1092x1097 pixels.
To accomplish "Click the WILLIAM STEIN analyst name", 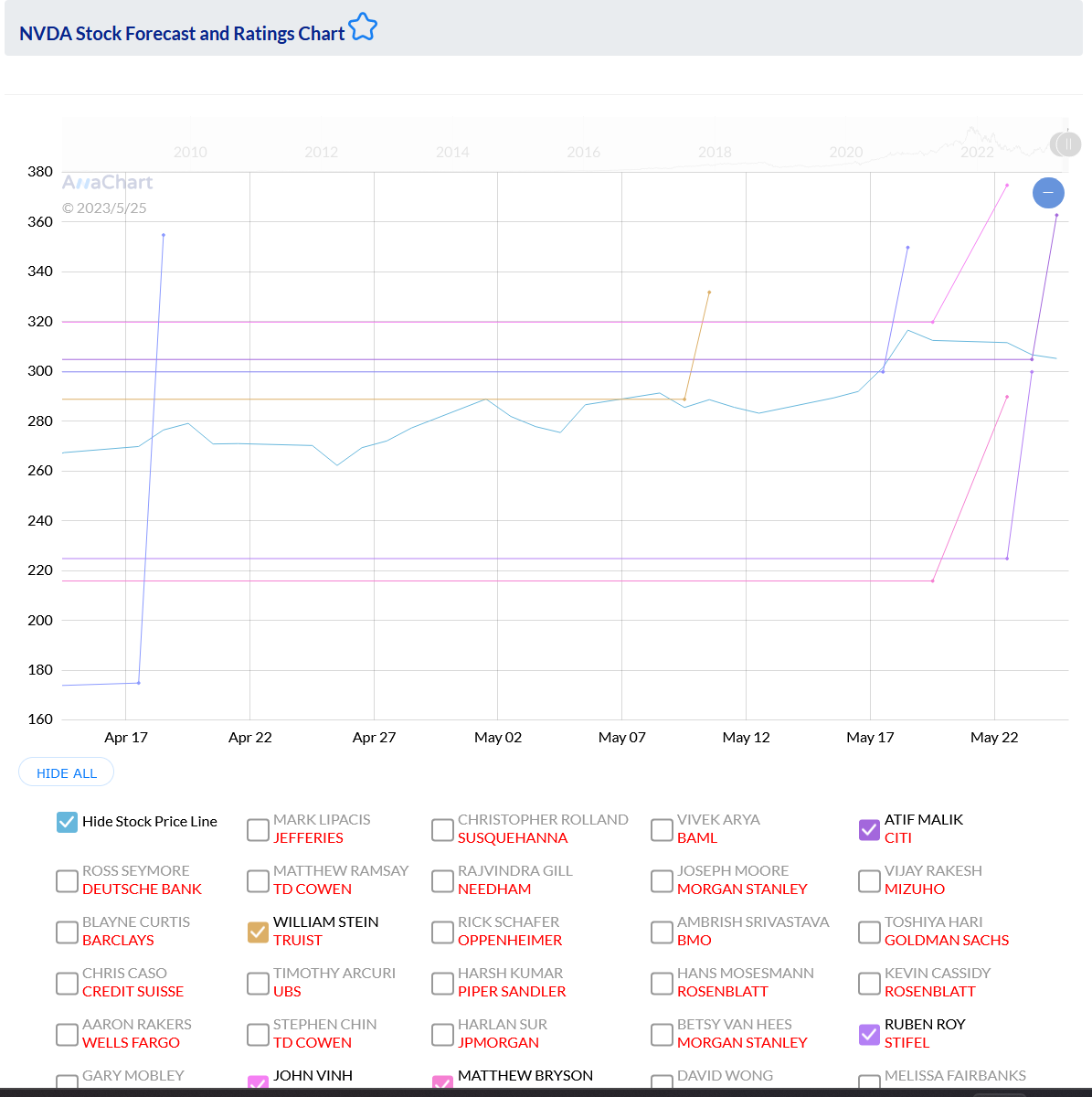I will 325,921.
